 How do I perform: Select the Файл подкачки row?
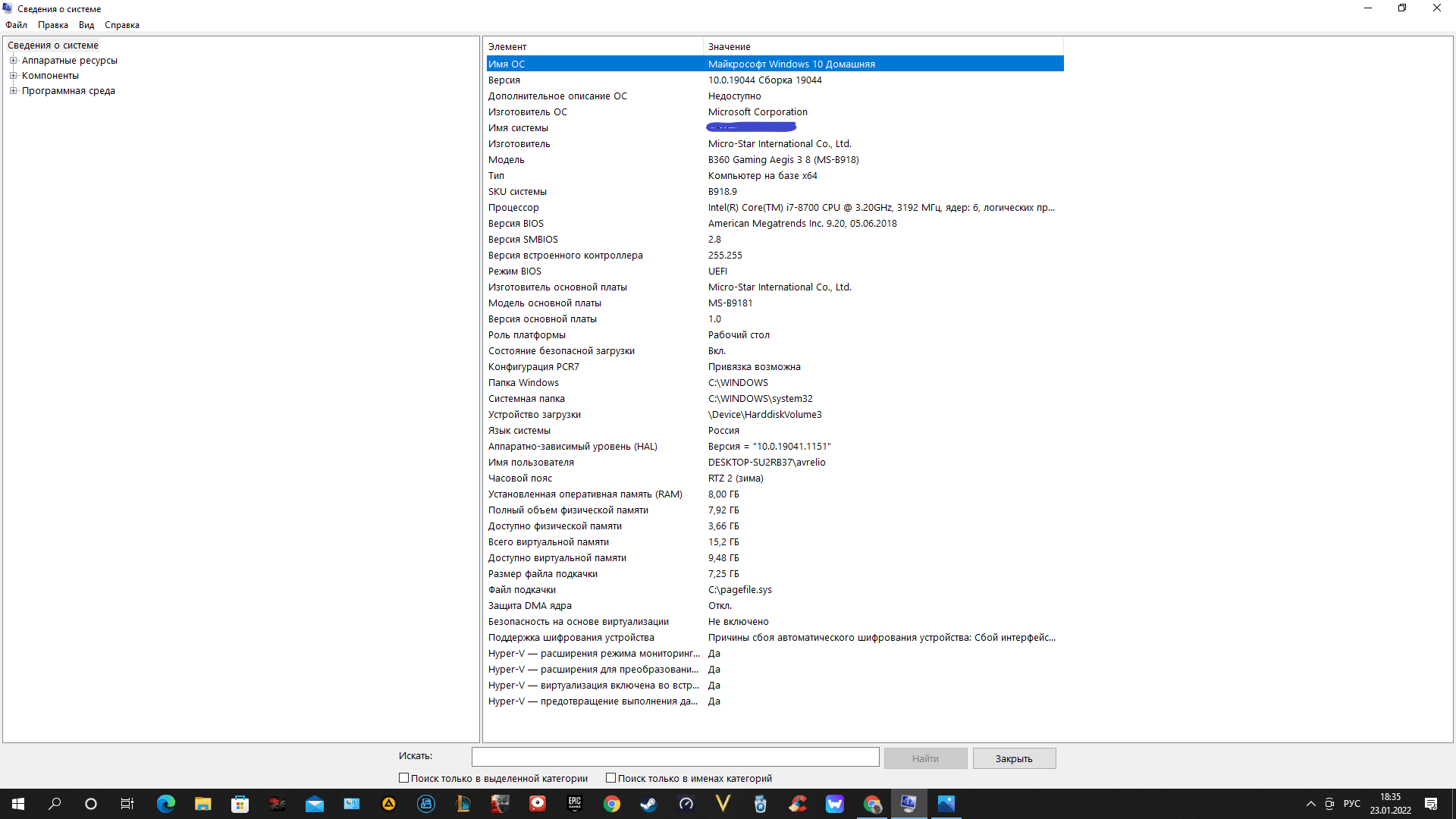774,589
